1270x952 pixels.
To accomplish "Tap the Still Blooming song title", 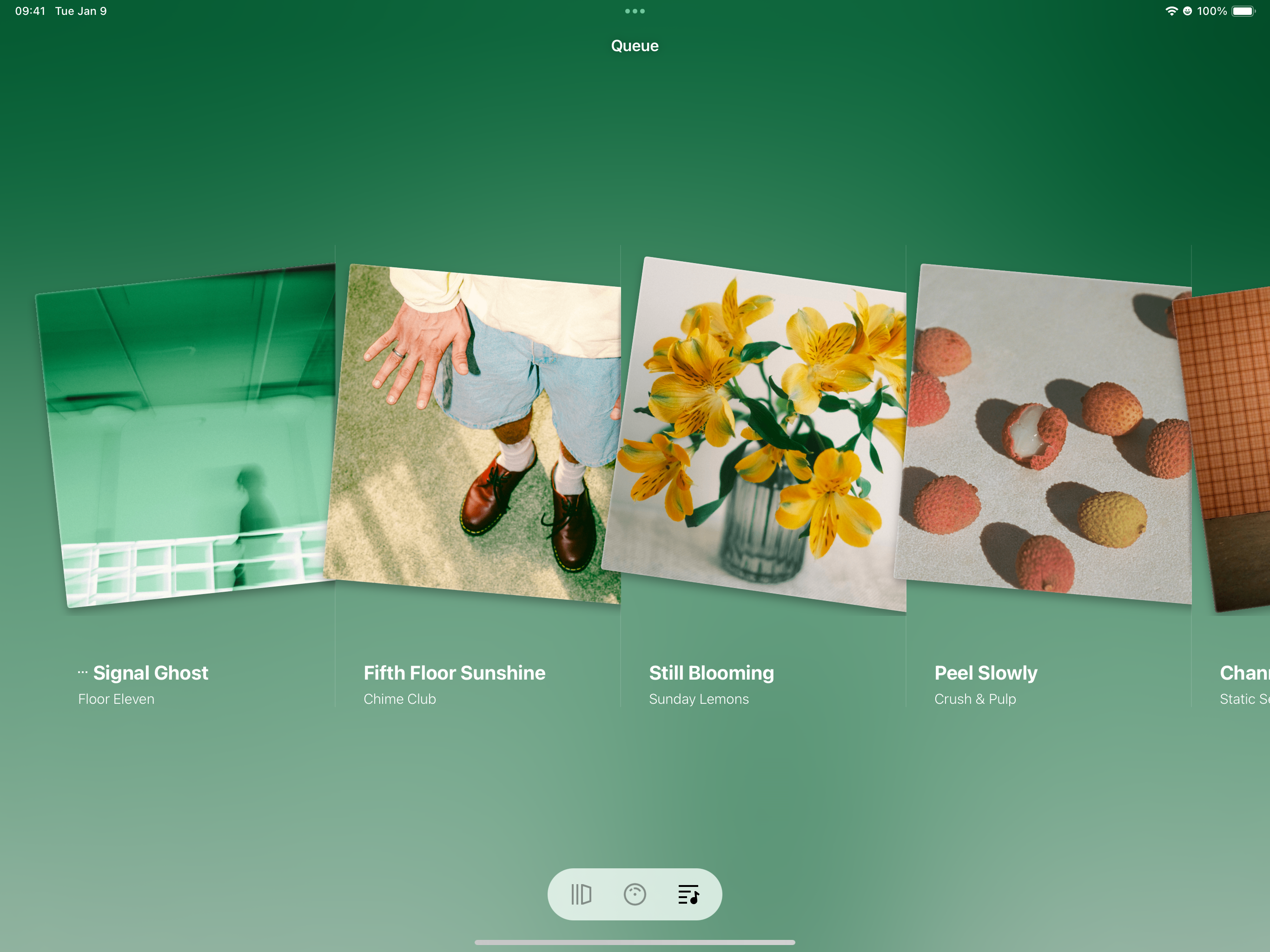I will point(711,672).
